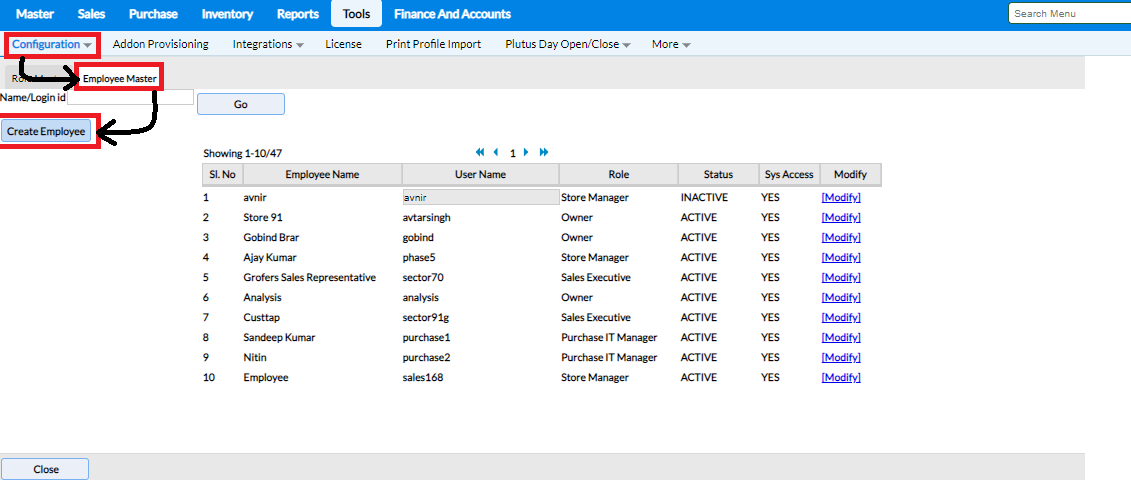Modify the employee avnir row
The width and height of the screenshot is (1131, 486).
[x=840, y=198]
